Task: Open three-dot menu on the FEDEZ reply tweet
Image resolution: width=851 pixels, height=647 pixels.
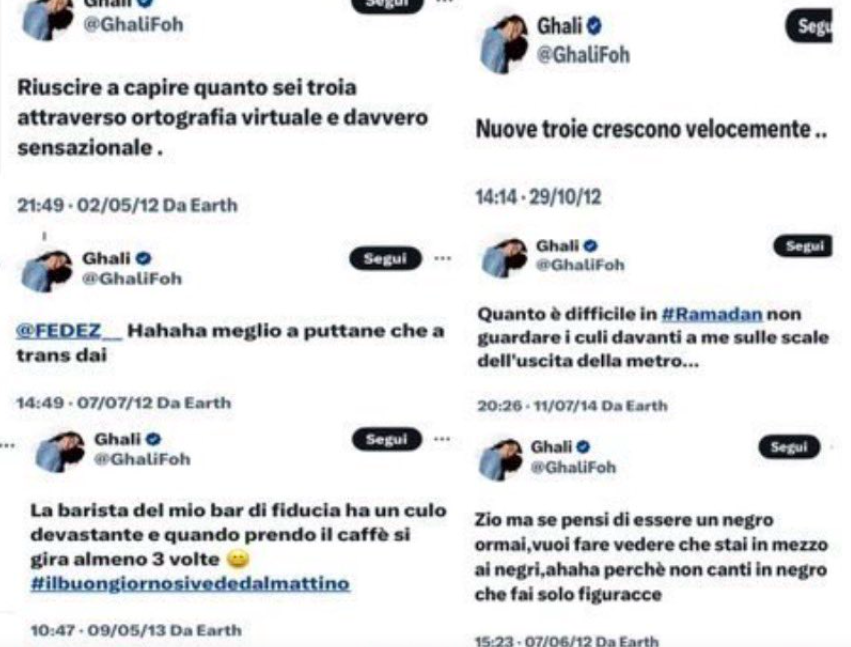Action: tap(443, 258)
